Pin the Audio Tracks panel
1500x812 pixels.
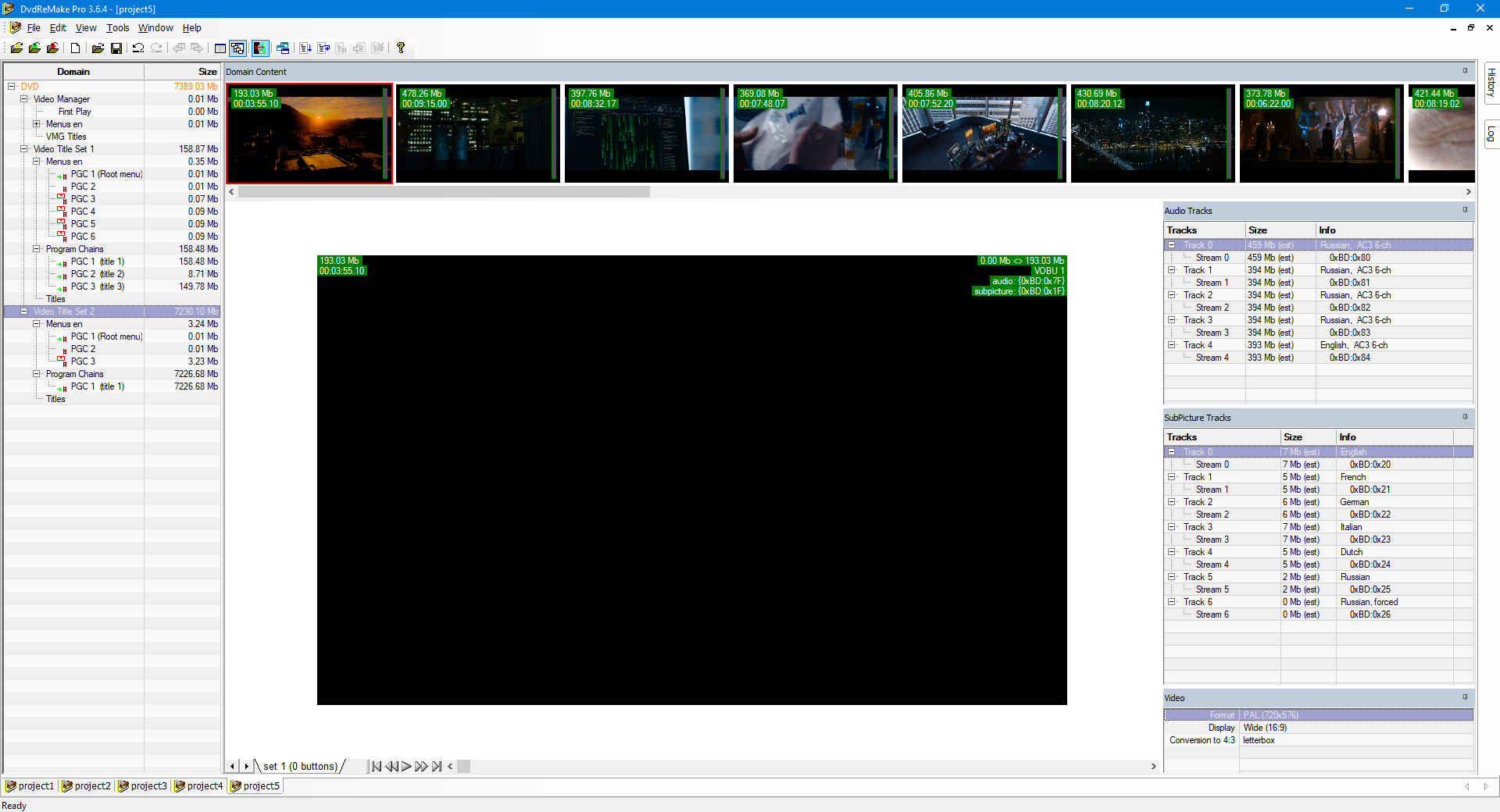point(1465,210)
